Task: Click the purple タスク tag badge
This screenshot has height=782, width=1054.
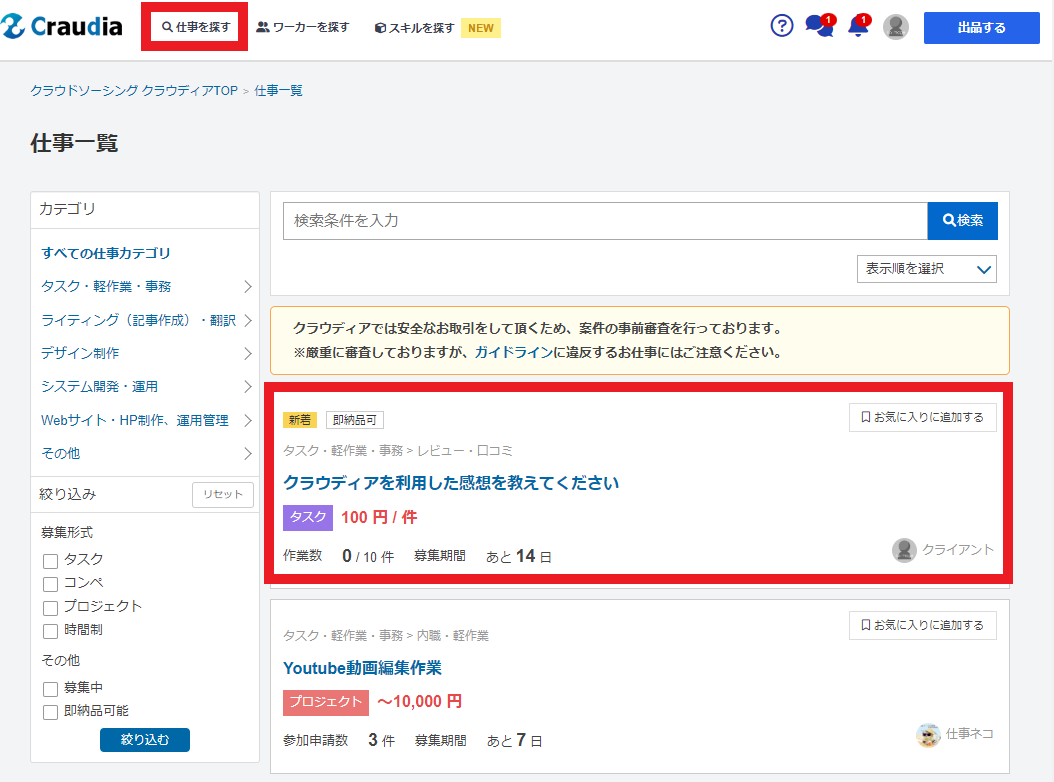Action: [308, 517]
